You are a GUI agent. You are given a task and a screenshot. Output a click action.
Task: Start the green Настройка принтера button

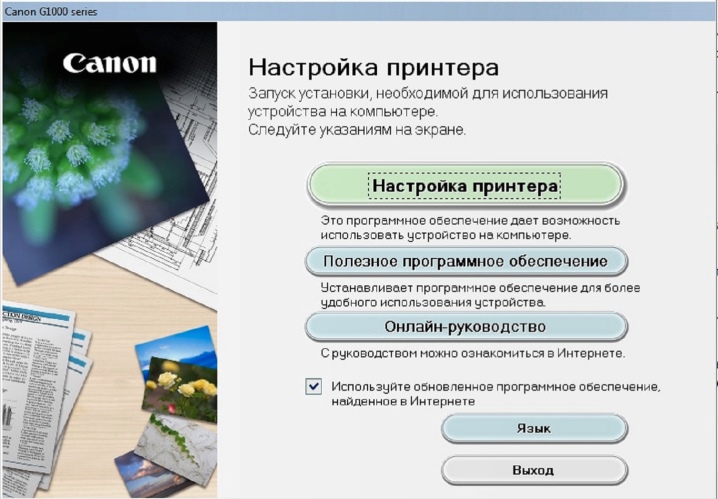(465, 185)
